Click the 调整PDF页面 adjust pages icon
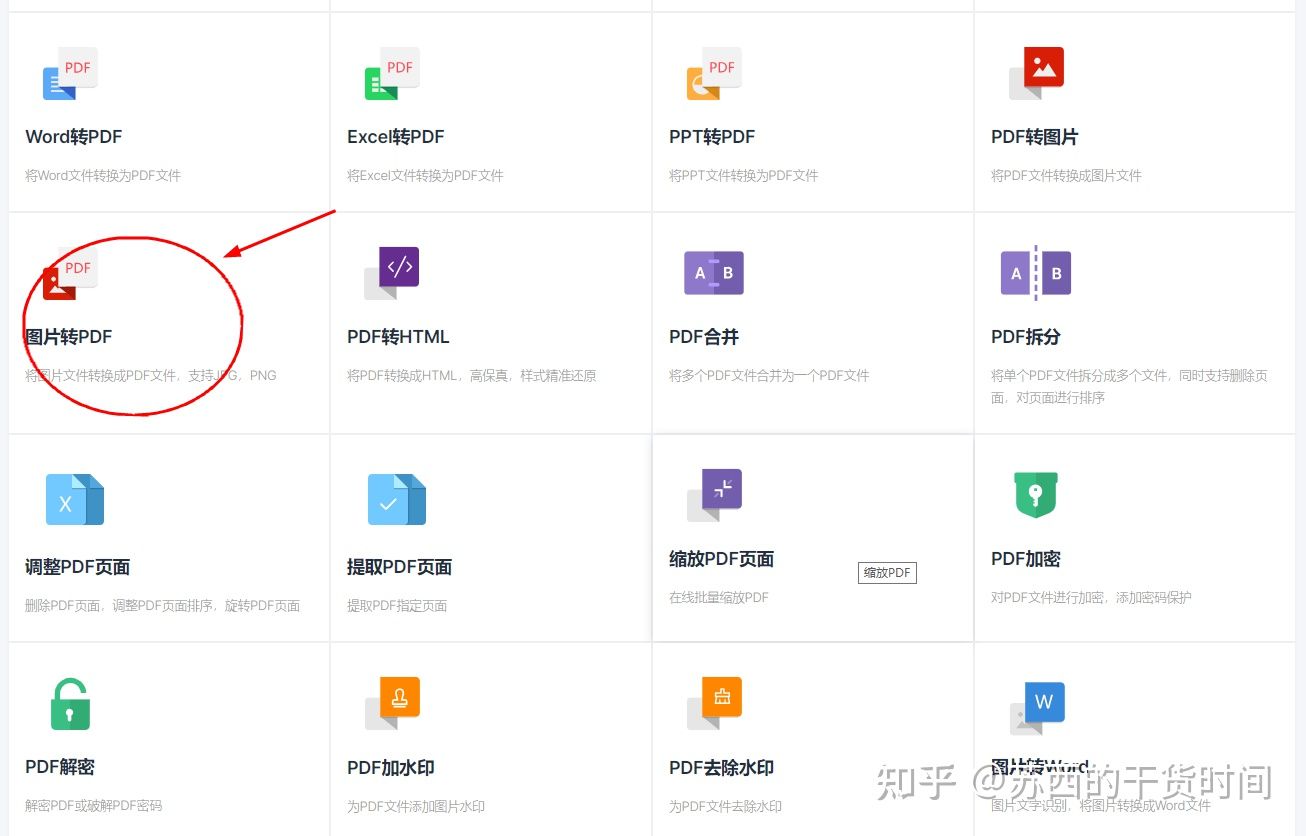This screenshot has width=1306, height=836. tap(75, 500)
